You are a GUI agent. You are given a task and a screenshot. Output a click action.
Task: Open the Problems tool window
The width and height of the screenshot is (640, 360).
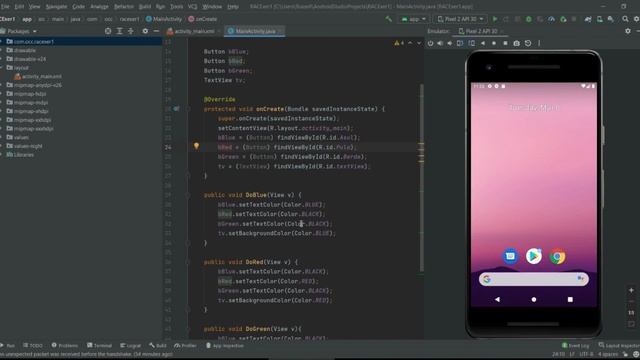(x=64, y=346)
